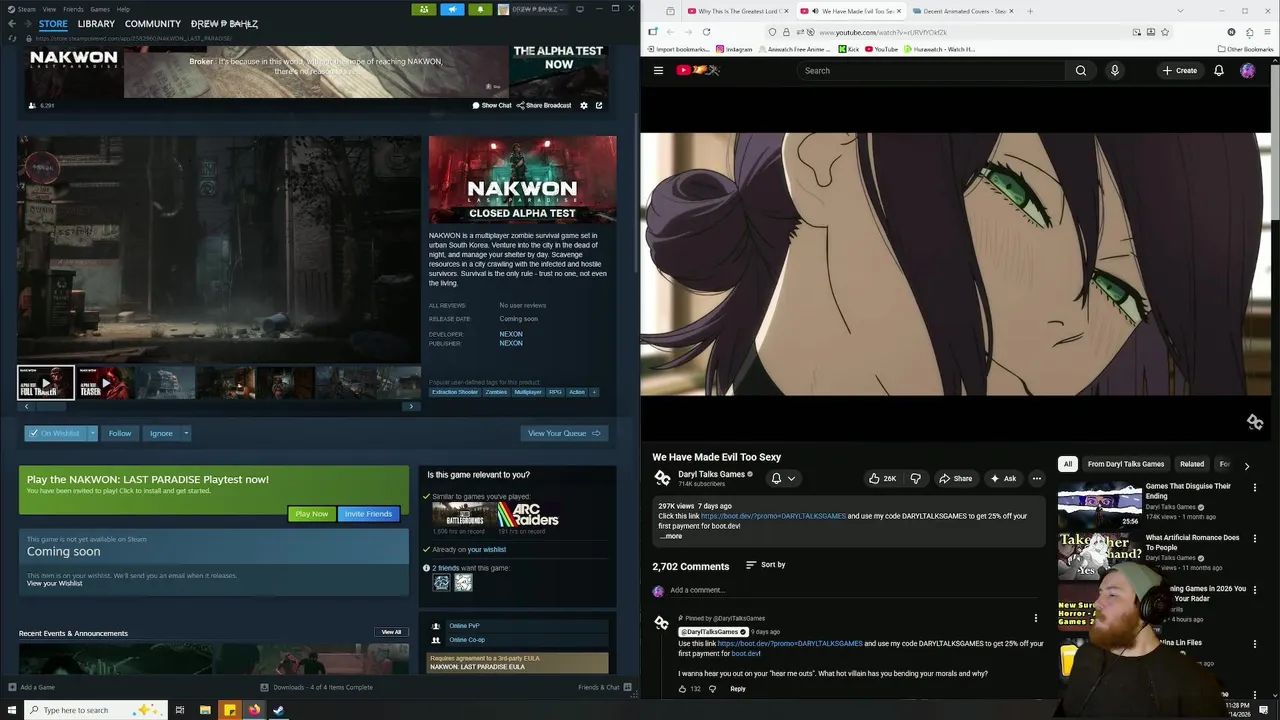The image size is (1280, 720).
Task: Toggle YouTube channel notification bell
Action: [x=783, y=478]
